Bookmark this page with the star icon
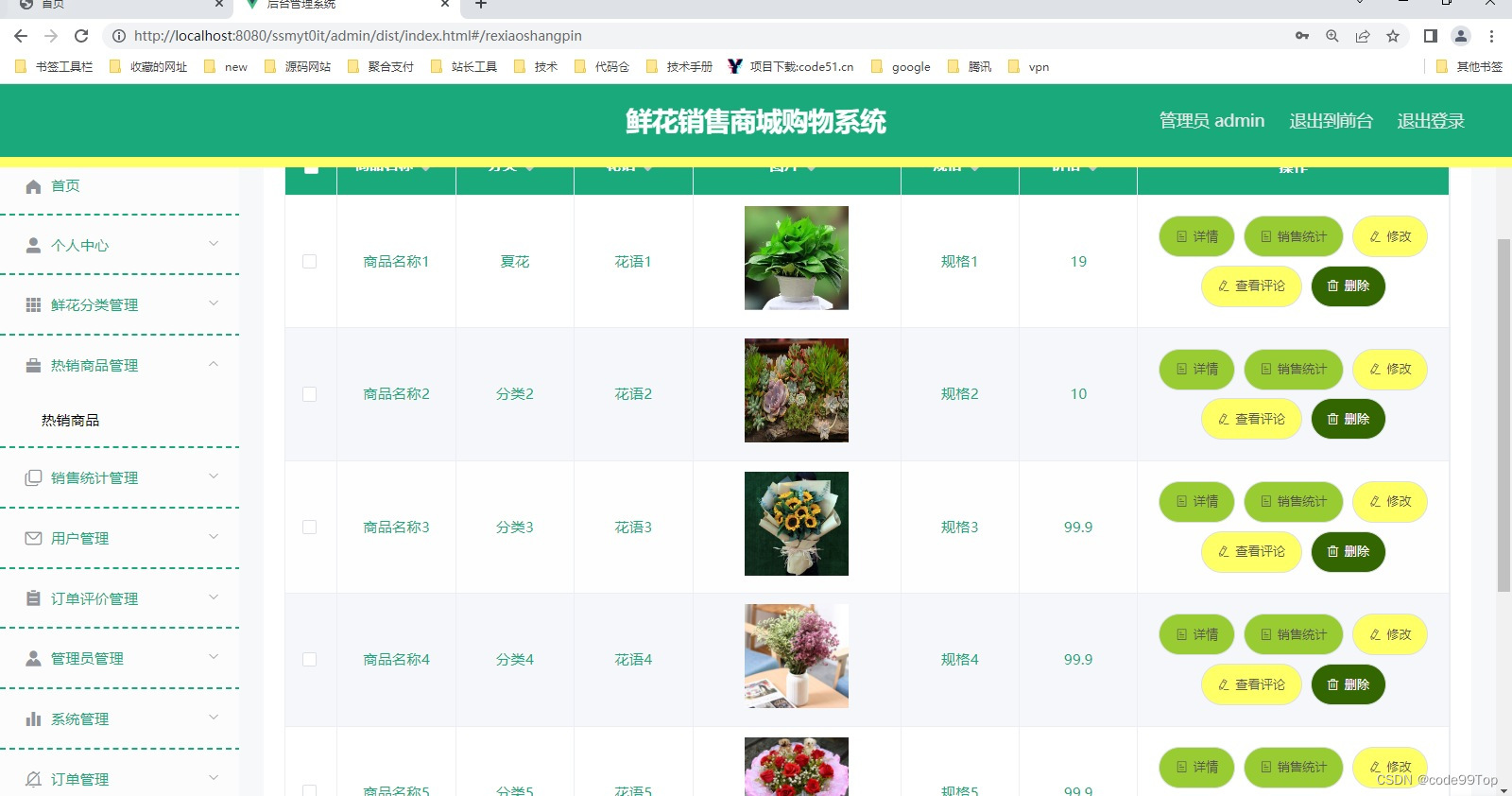Viewport: 1512px width, 796px height. point(1393,36)
